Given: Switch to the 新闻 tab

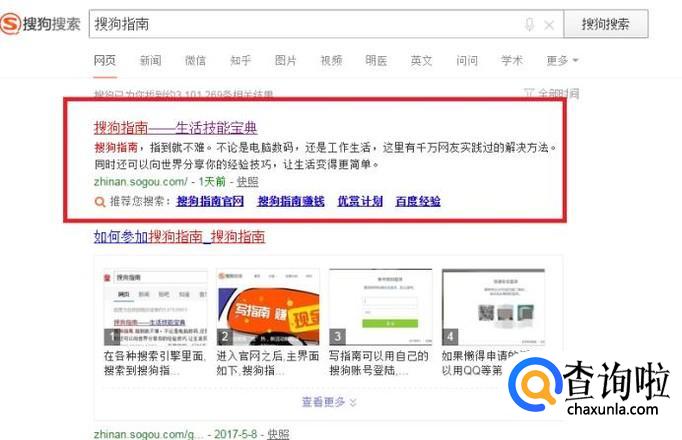Looking at the screenshot, I should pos(150,60).
